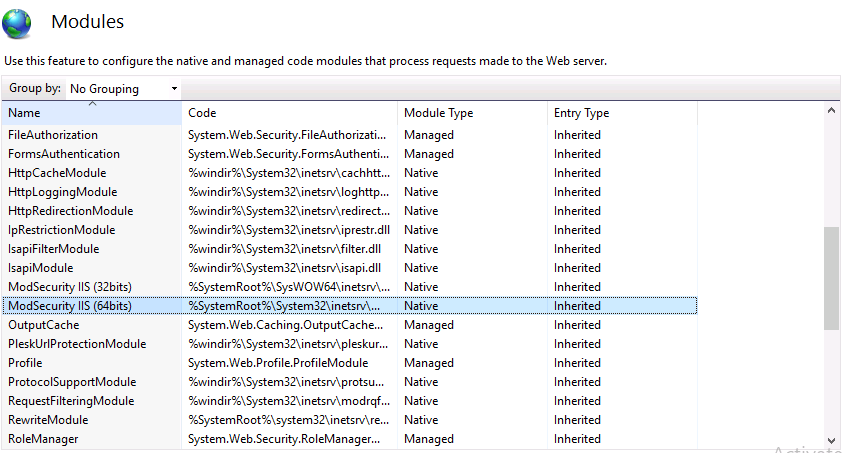Click the vertical scrollbar thumb
The image size is (845, 453).
pyautogui.click(x=832, y=278)
